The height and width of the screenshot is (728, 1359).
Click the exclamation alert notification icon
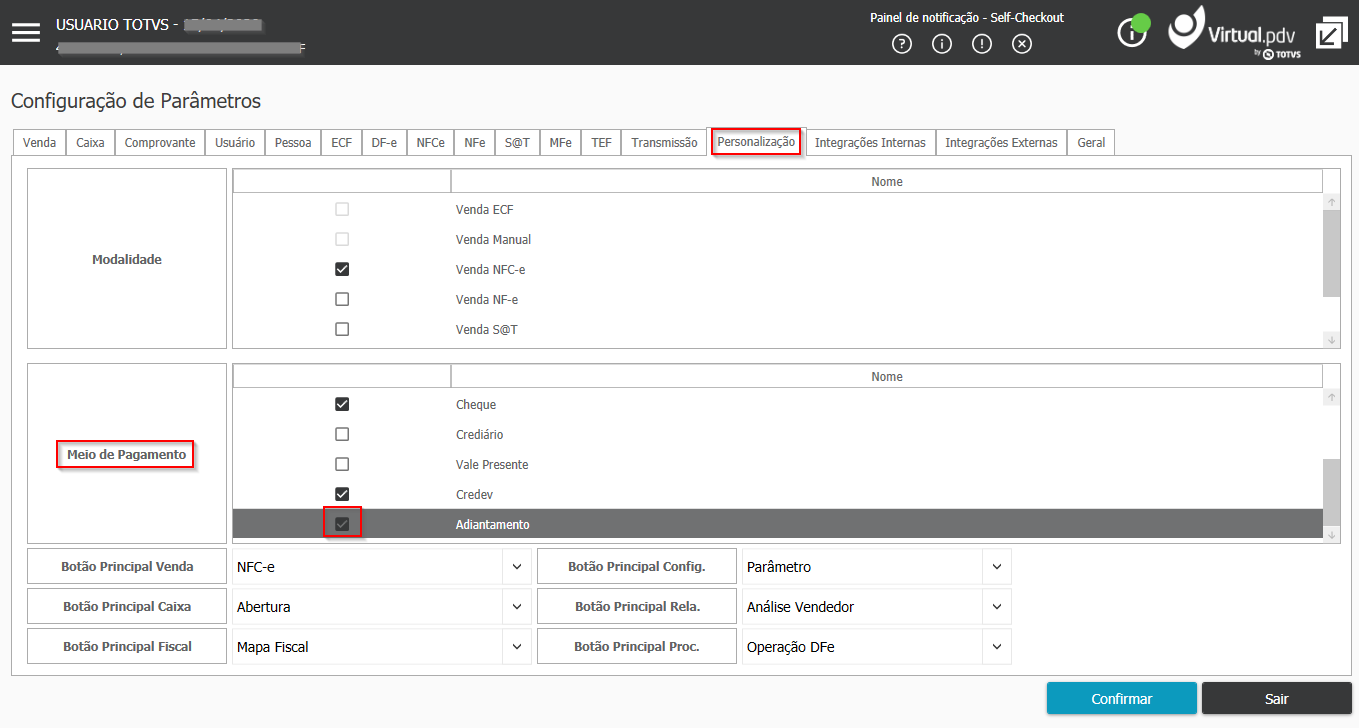982,44
